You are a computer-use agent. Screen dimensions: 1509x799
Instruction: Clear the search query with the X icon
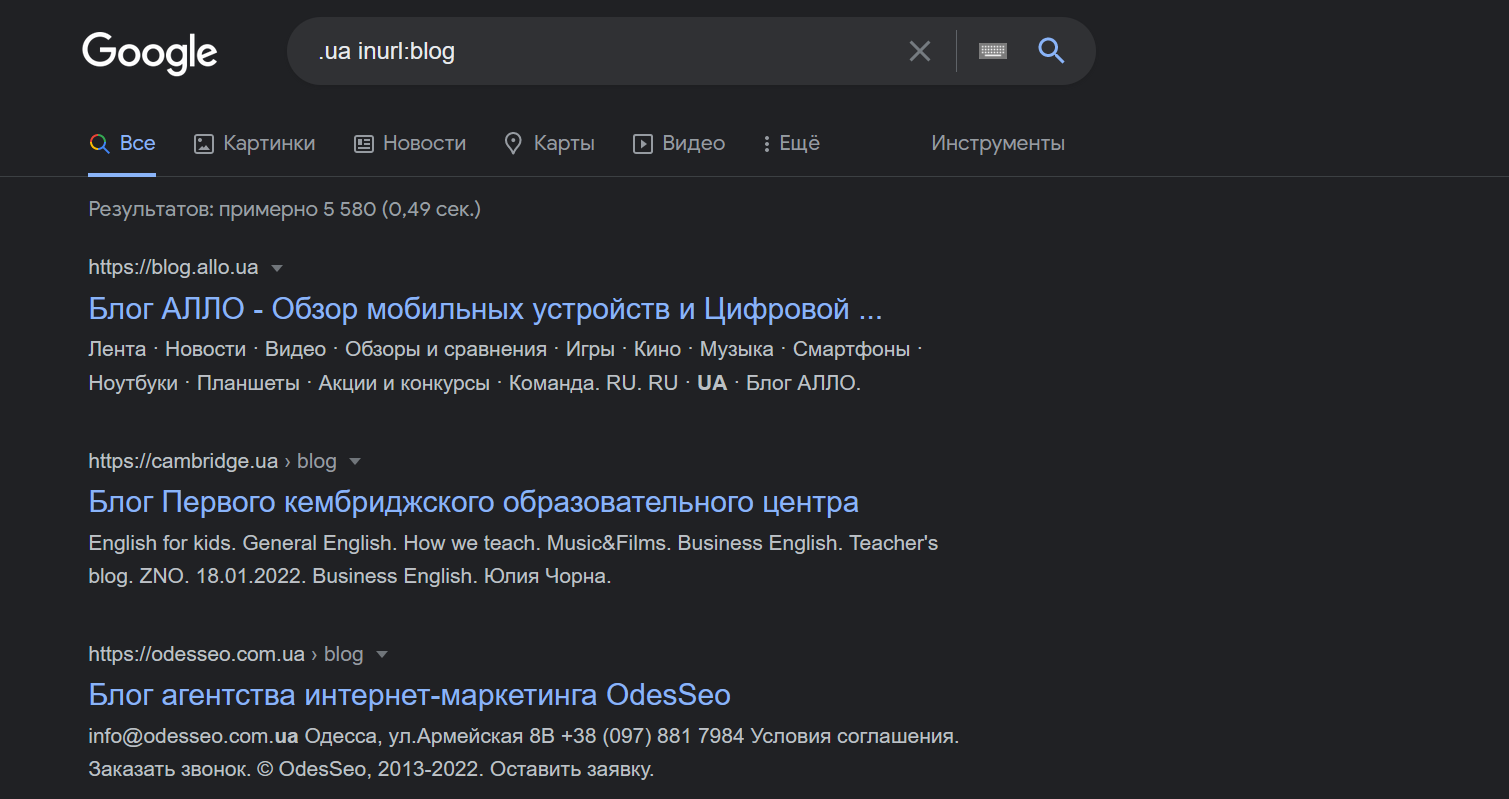[x=920, y=51]
